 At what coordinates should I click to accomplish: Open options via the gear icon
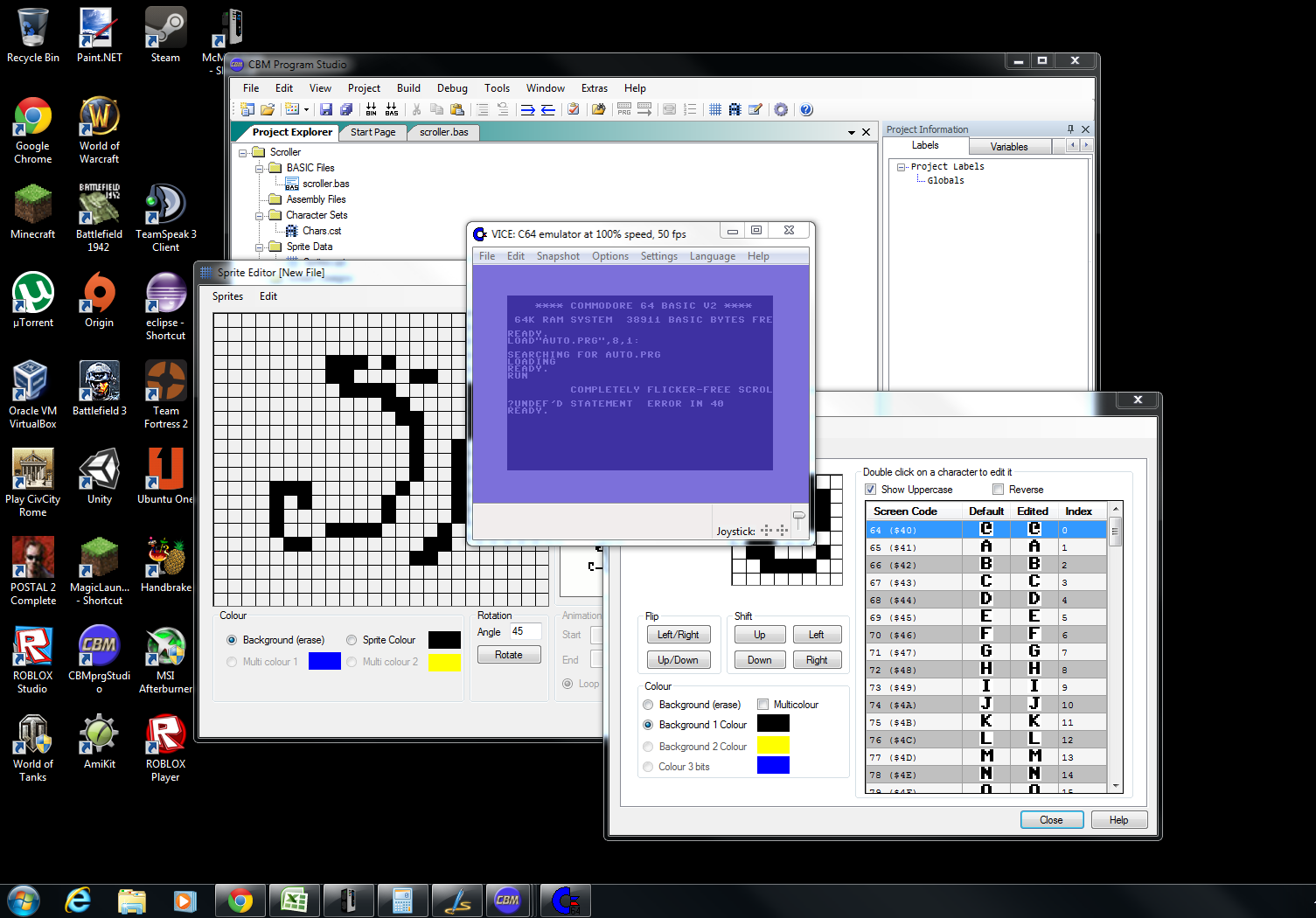click(x=781, y=109)
